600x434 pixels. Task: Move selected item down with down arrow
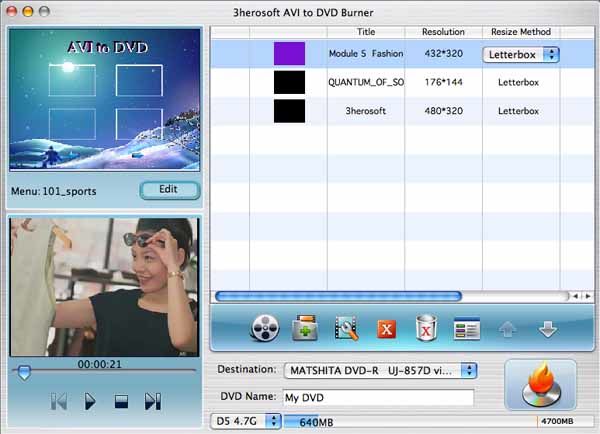point(548,330)
